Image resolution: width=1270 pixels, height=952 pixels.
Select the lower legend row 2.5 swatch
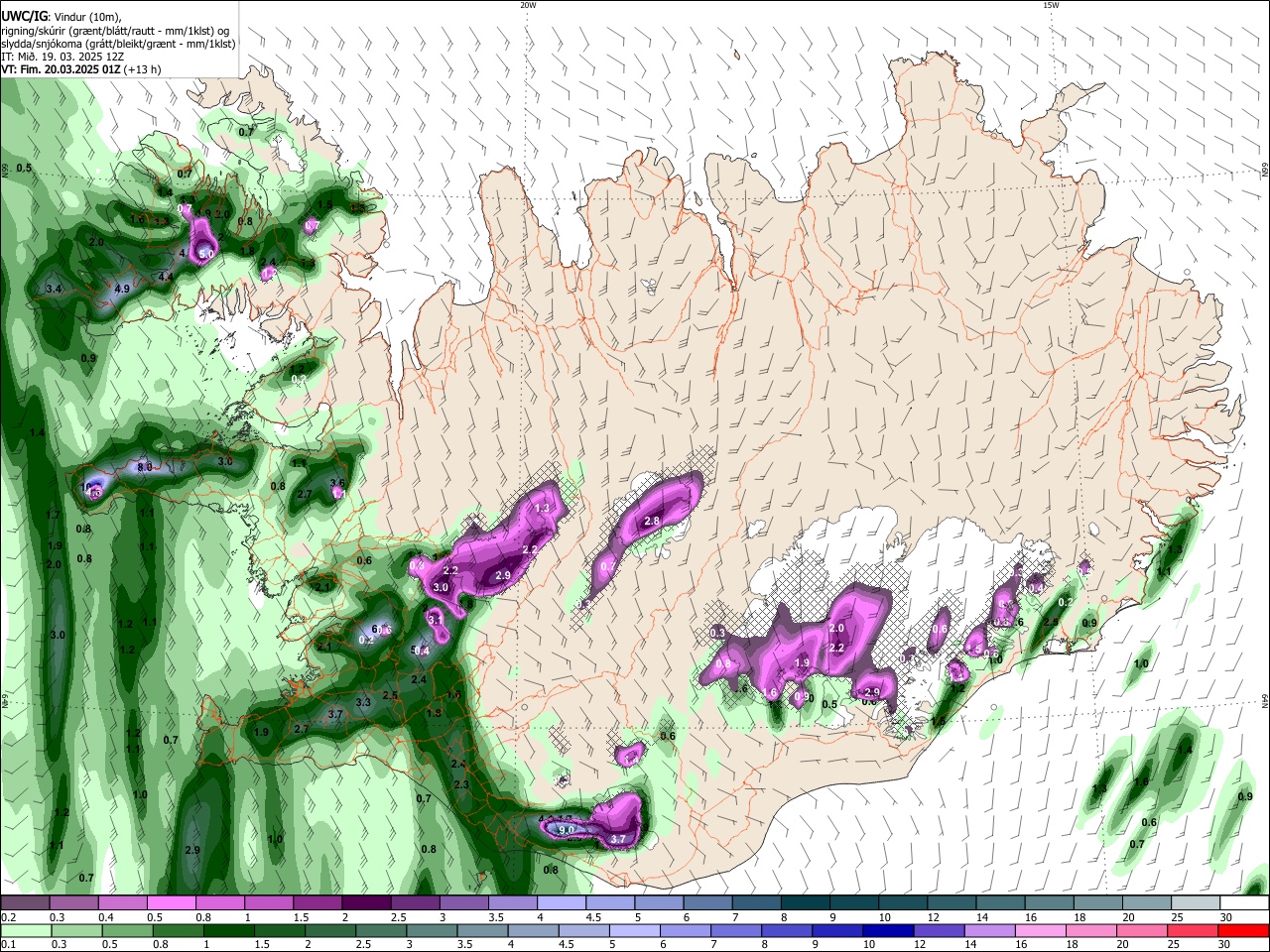tap(380, 931)
